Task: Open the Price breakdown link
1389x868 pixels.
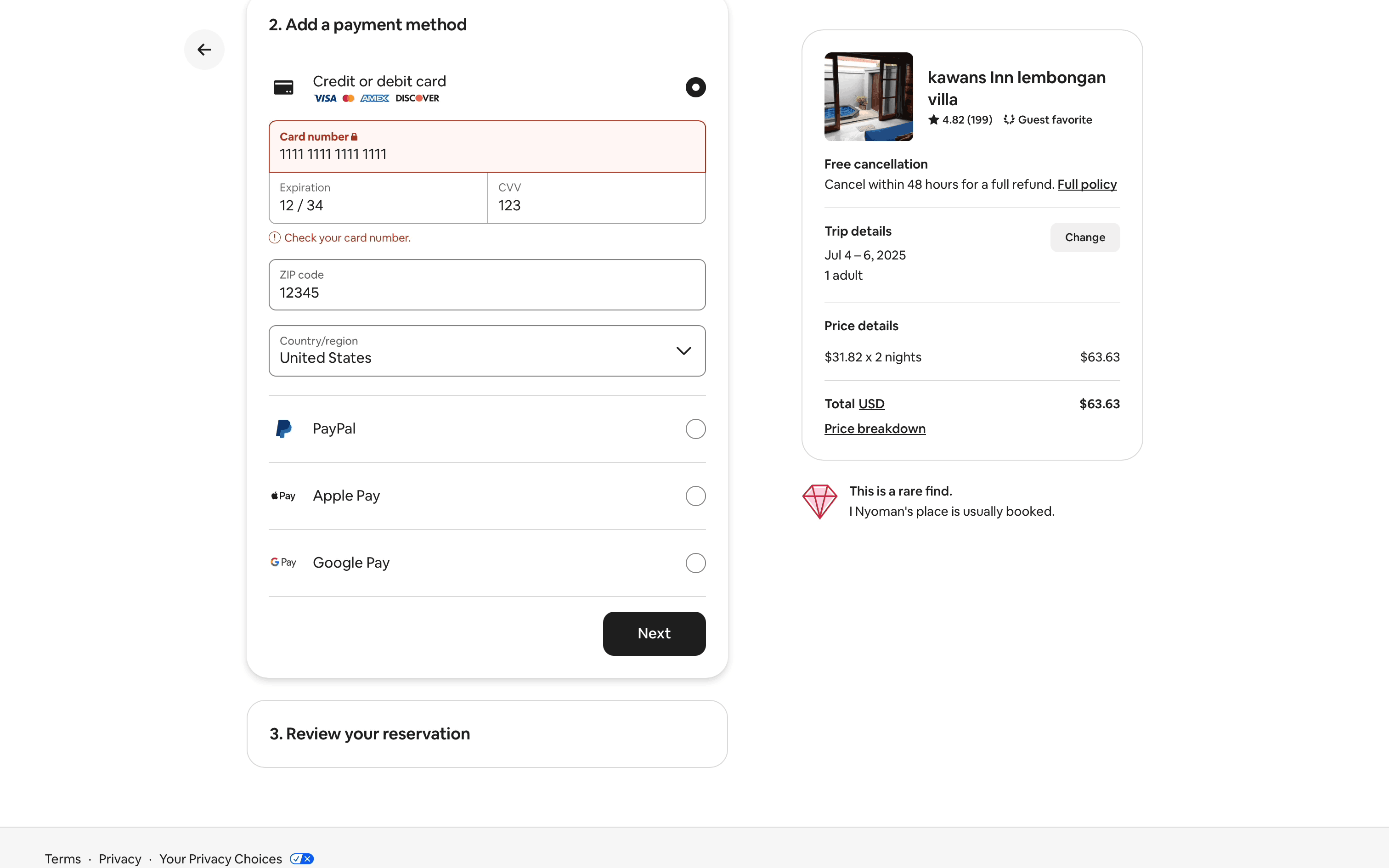Action: pos(874,429)
